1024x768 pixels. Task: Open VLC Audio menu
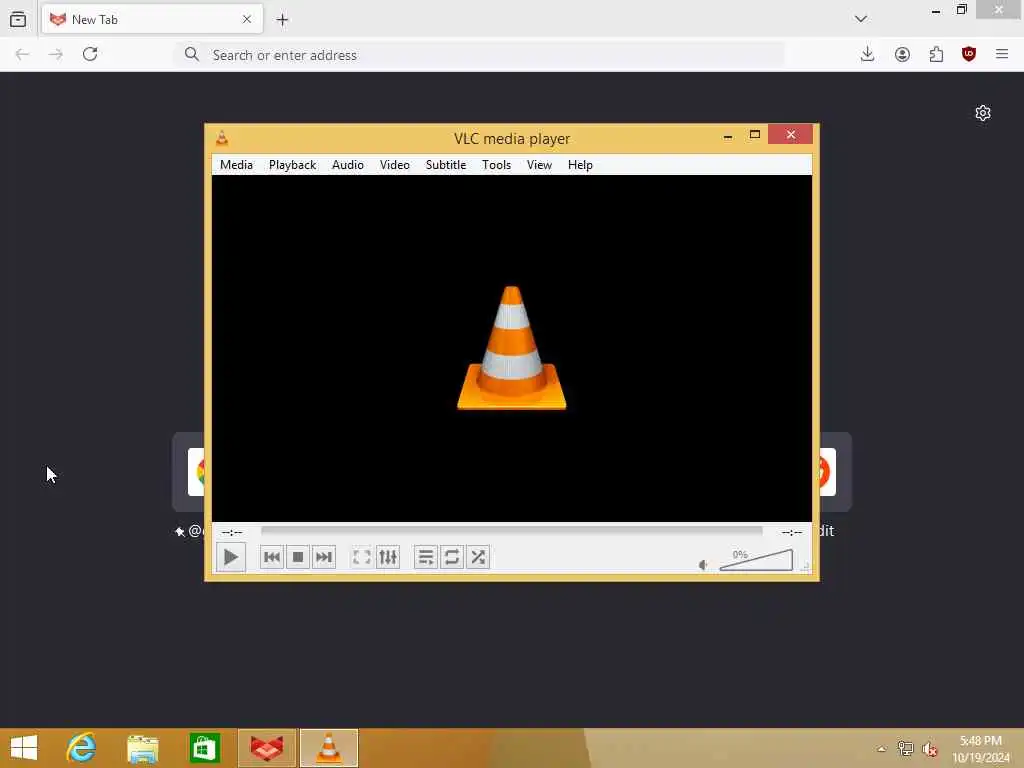click(347, 165)
